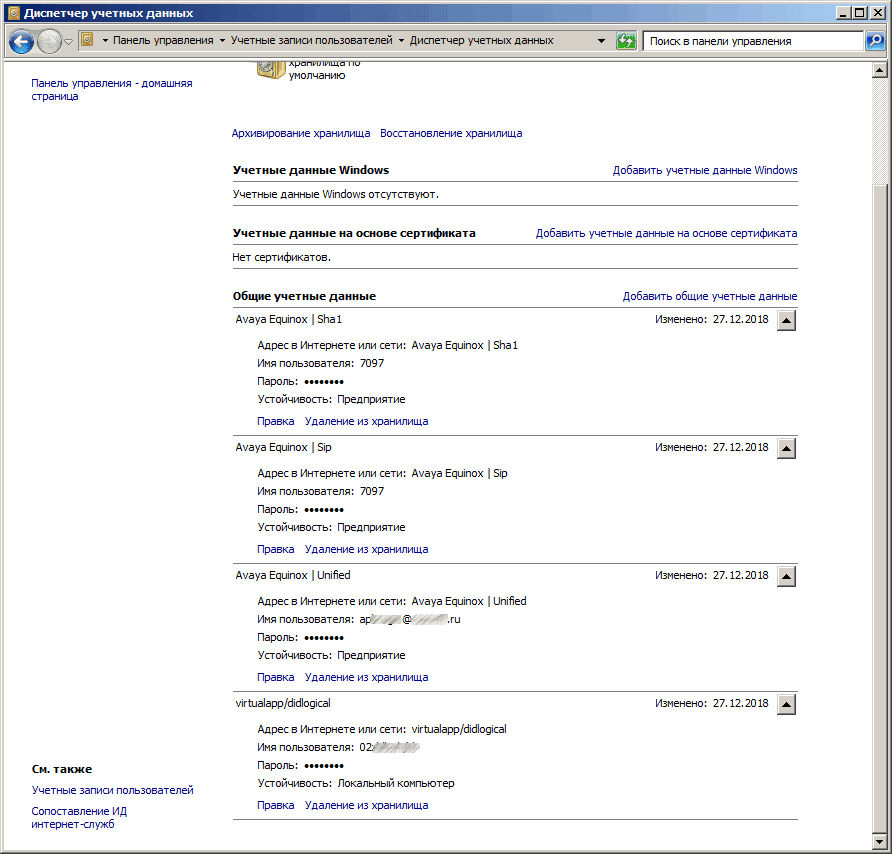Click 'Удаление из хранилища' under Avaya Equinox | Sip
Screen dimensions: 892x854
tap(366, 550)
